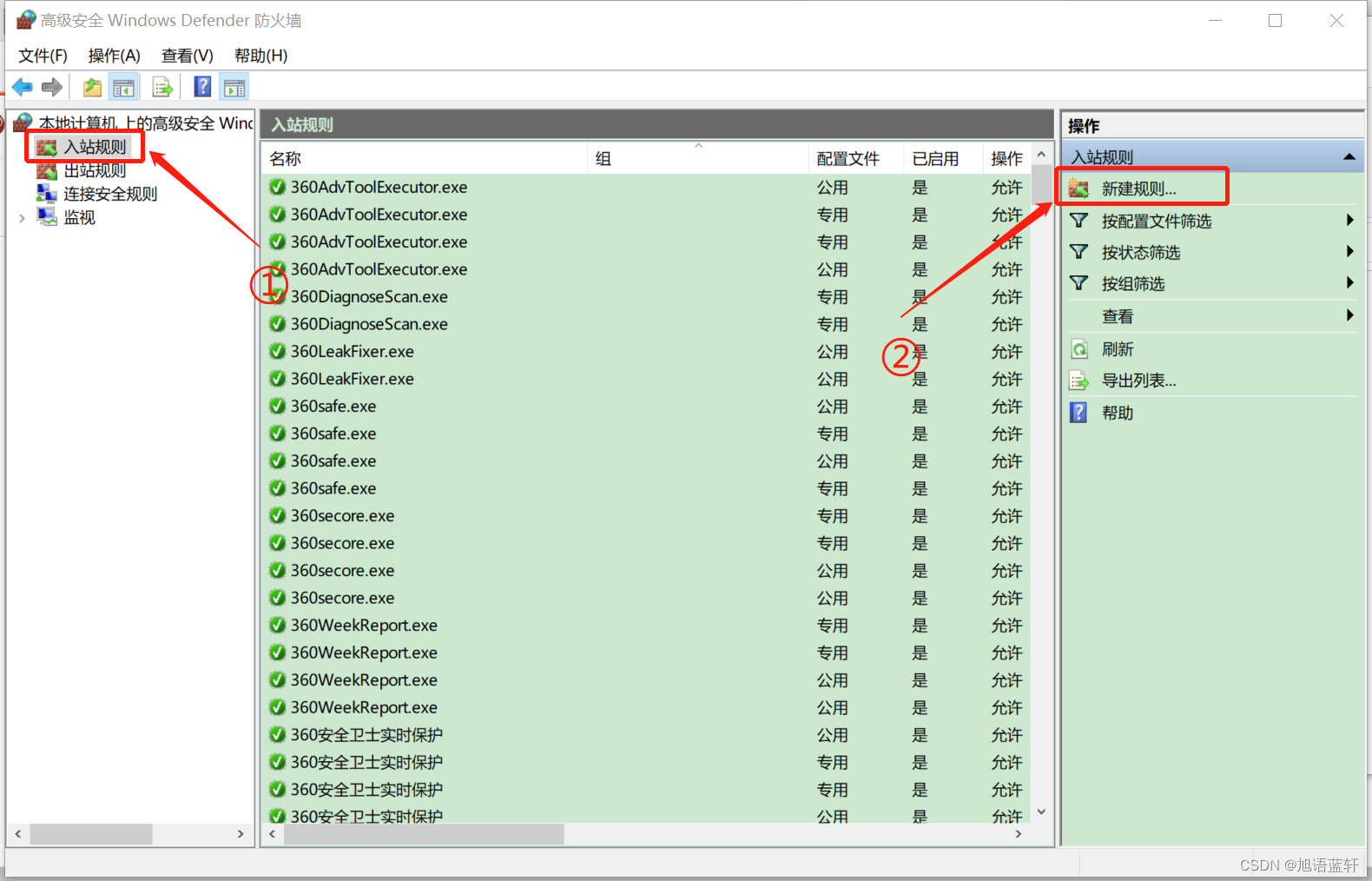1372x881 pixels.
Task: Click the Up one level folder icon
Action: (92, 87)
